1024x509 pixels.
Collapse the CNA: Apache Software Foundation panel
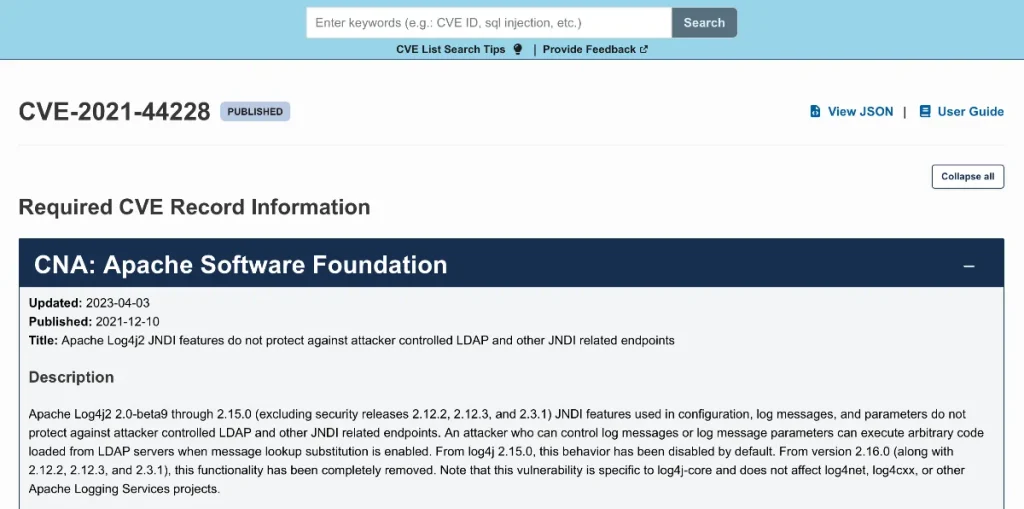coord(969,266)
